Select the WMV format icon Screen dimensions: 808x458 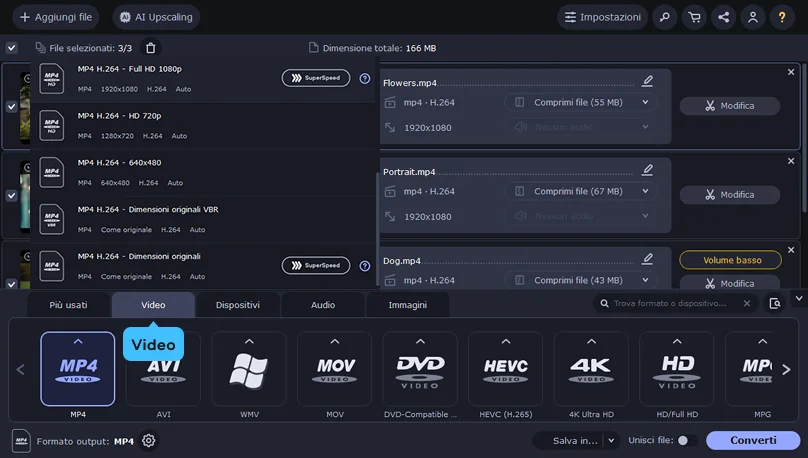[249, 369]
